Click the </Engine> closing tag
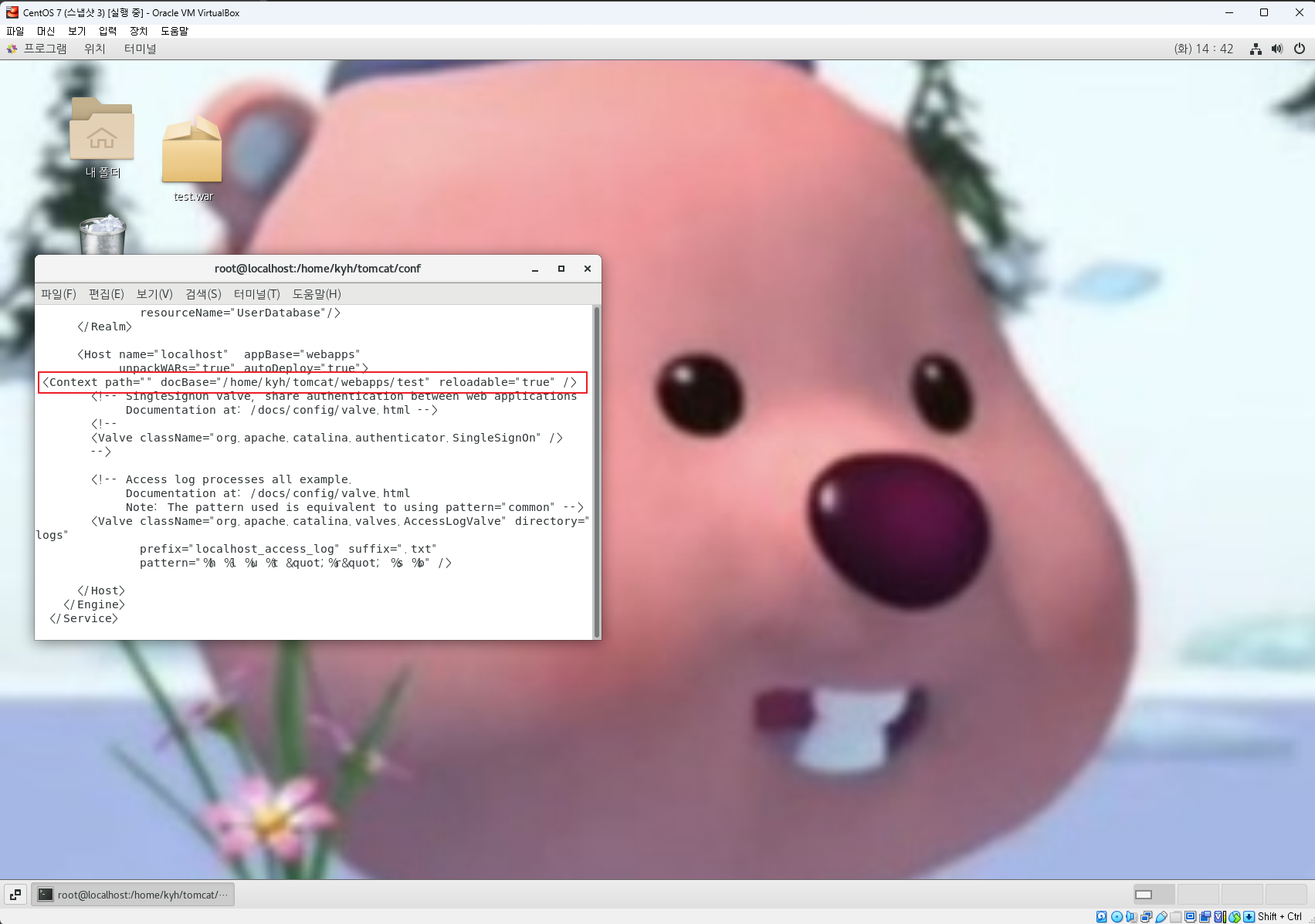This screenshot has width=1315, height=924. [x=94, y=604]
